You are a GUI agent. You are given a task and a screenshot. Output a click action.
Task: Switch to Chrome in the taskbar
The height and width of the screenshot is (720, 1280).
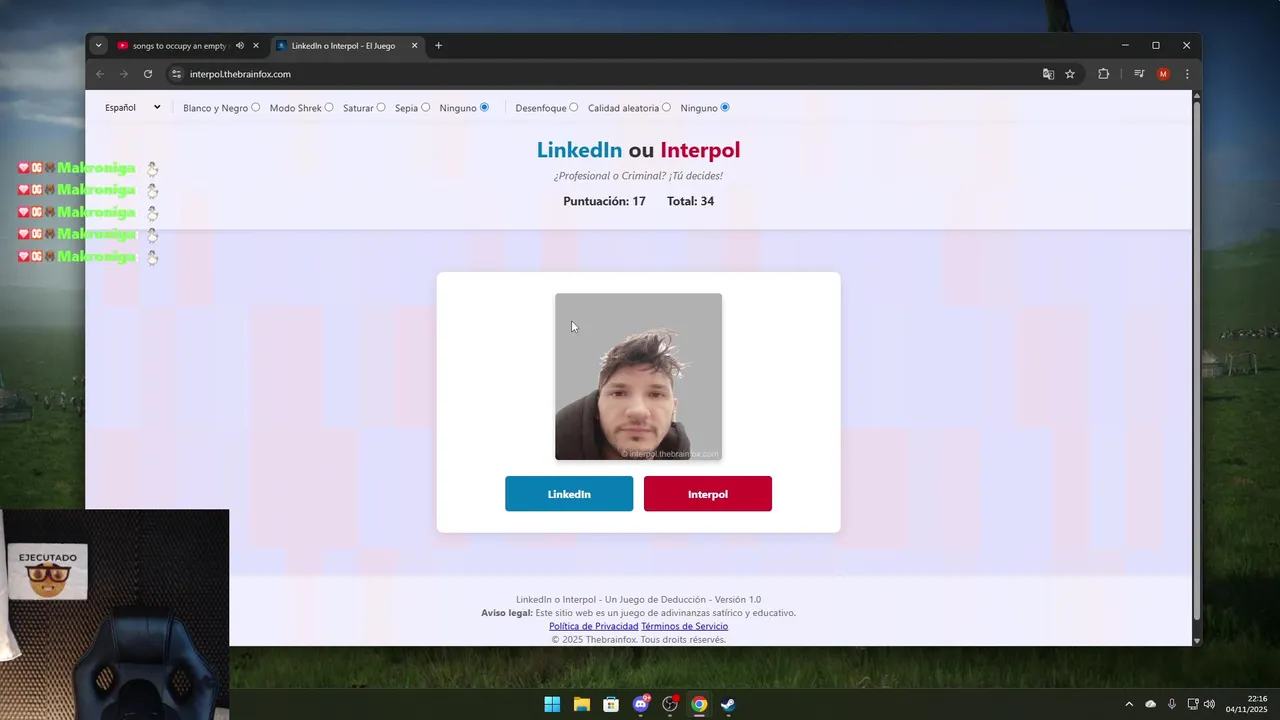tap(699, 704)
